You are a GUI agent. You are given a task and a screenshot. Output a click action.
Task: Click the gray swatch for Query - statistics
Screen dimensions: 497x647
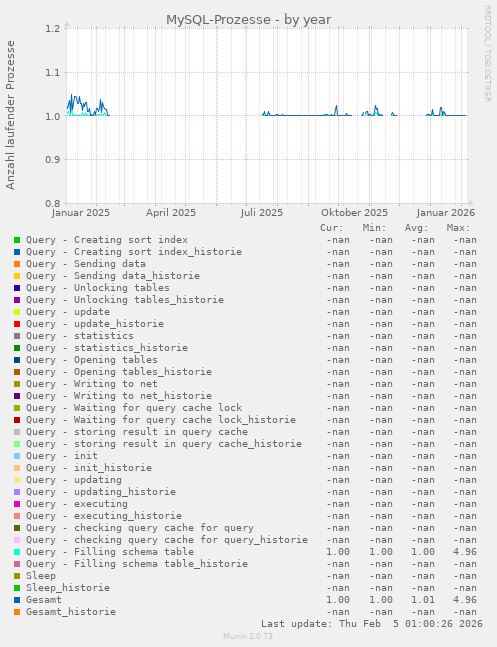pyautogui.click(x=17, y=336)
